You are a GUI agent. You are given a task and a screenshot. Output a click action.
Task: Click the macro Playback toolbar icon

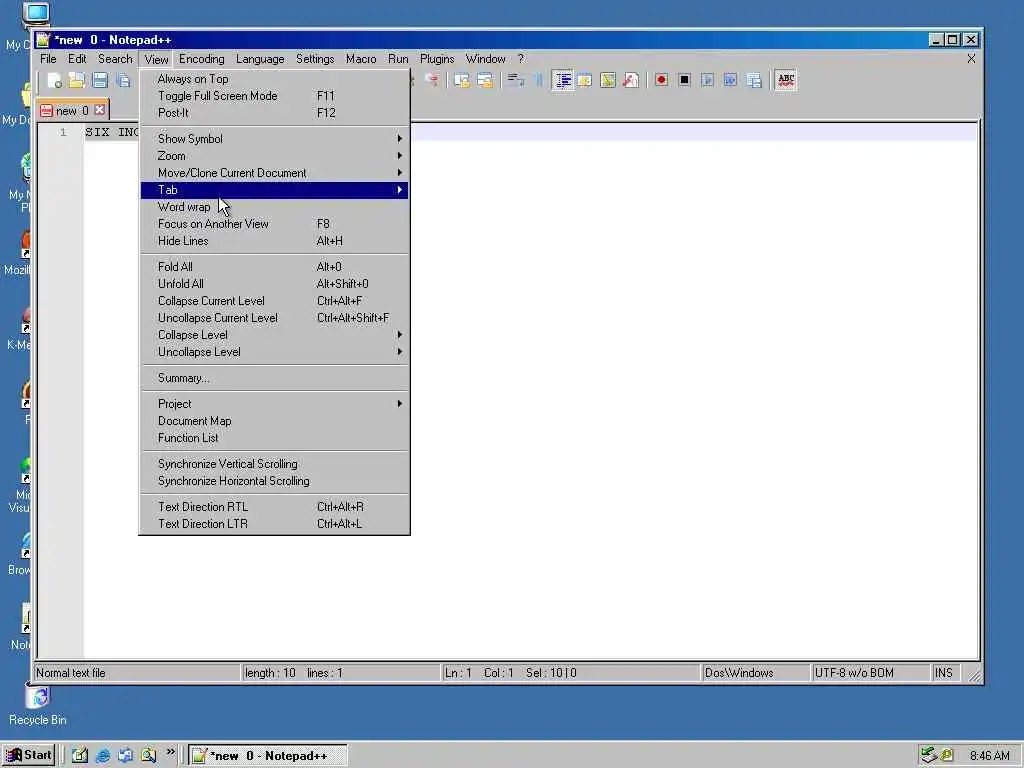click(x=707, y=80)
